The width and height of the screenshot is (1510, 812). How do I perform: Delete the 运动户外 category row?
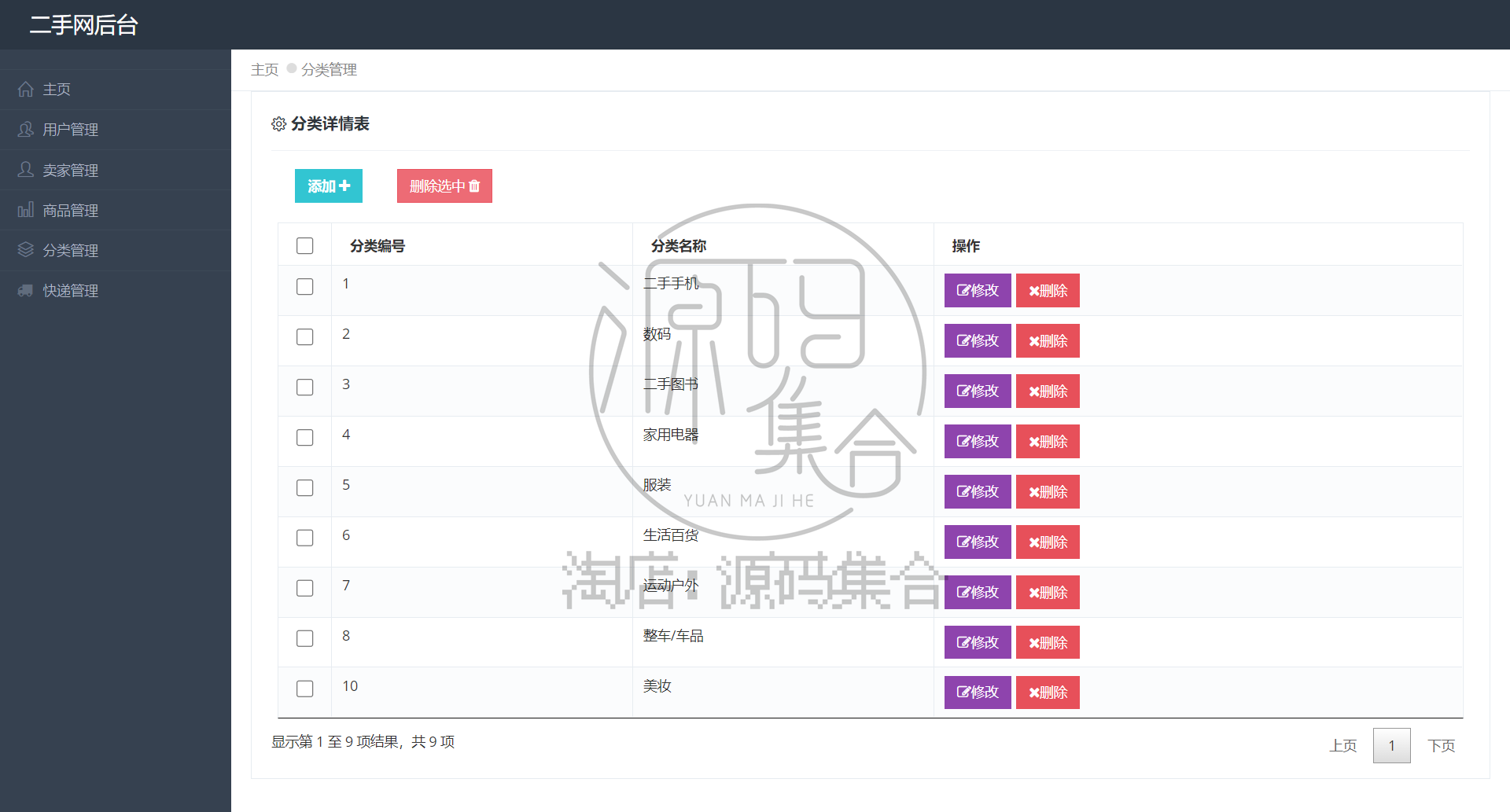[x=1048, y=592]
